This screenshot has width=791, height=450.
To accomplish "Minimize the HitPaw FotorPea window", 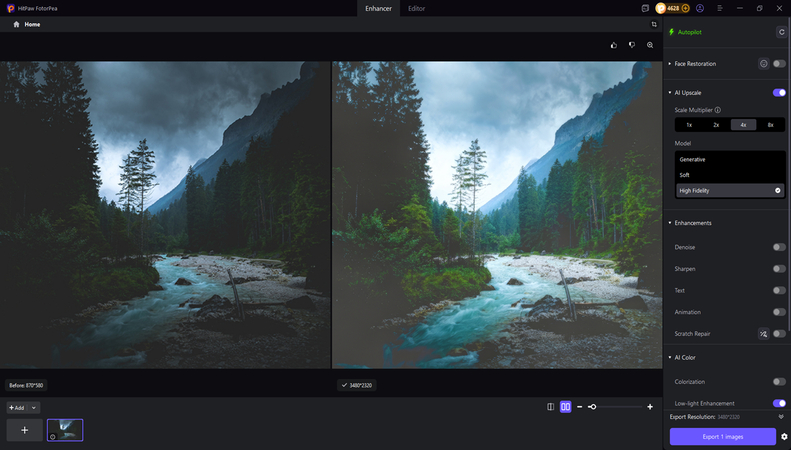I will tap(740, 8).
